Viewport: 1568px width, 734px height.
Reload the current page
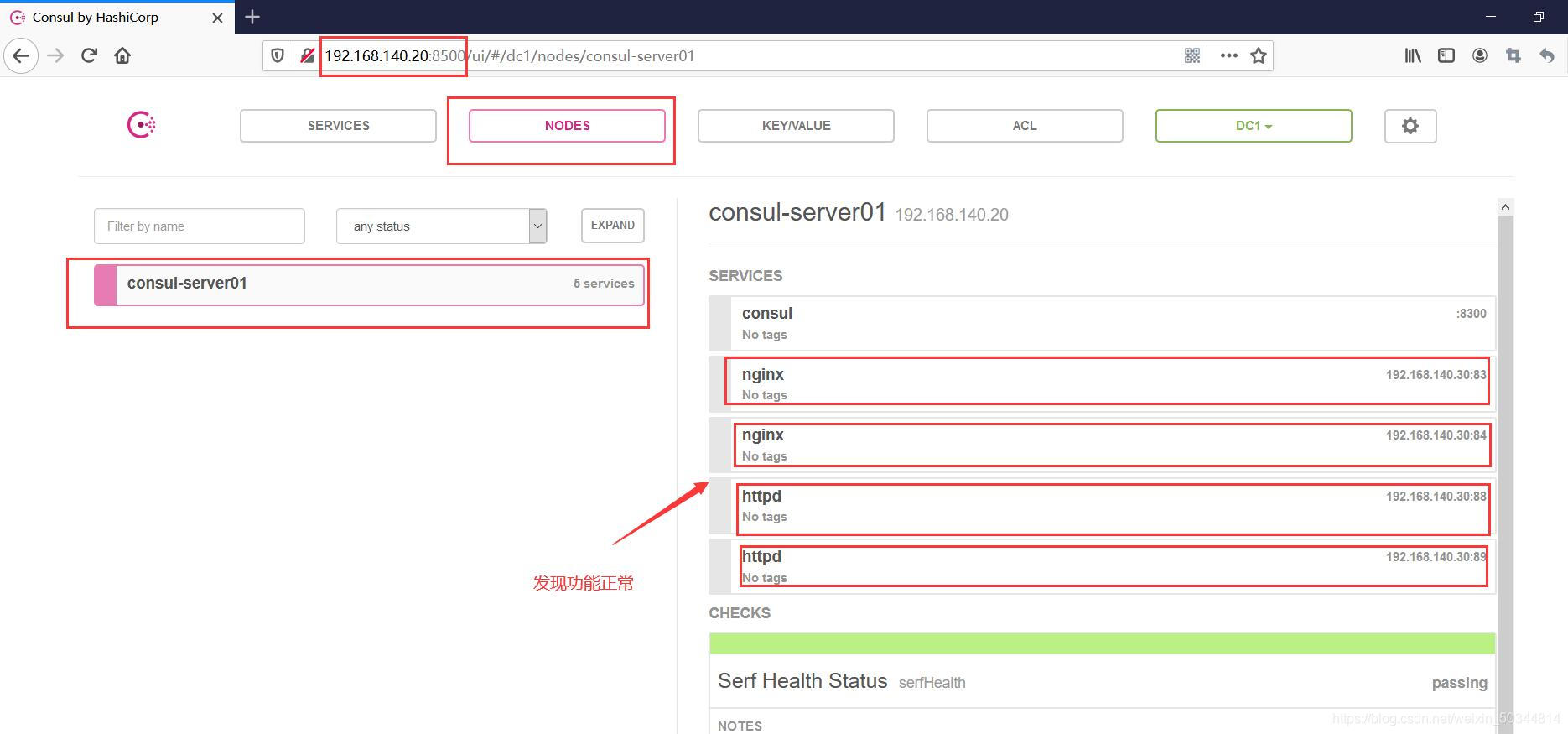[x=89, y=56]
